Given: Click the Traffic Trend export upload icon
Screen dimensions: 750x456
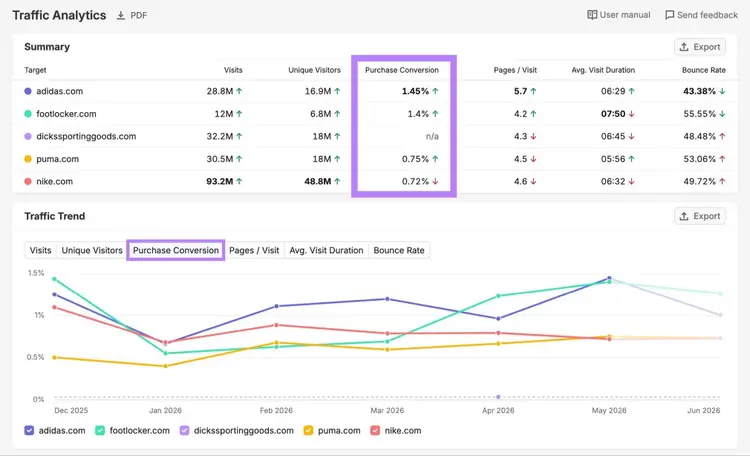Looking at the screenshot, I should coord(684,216).
